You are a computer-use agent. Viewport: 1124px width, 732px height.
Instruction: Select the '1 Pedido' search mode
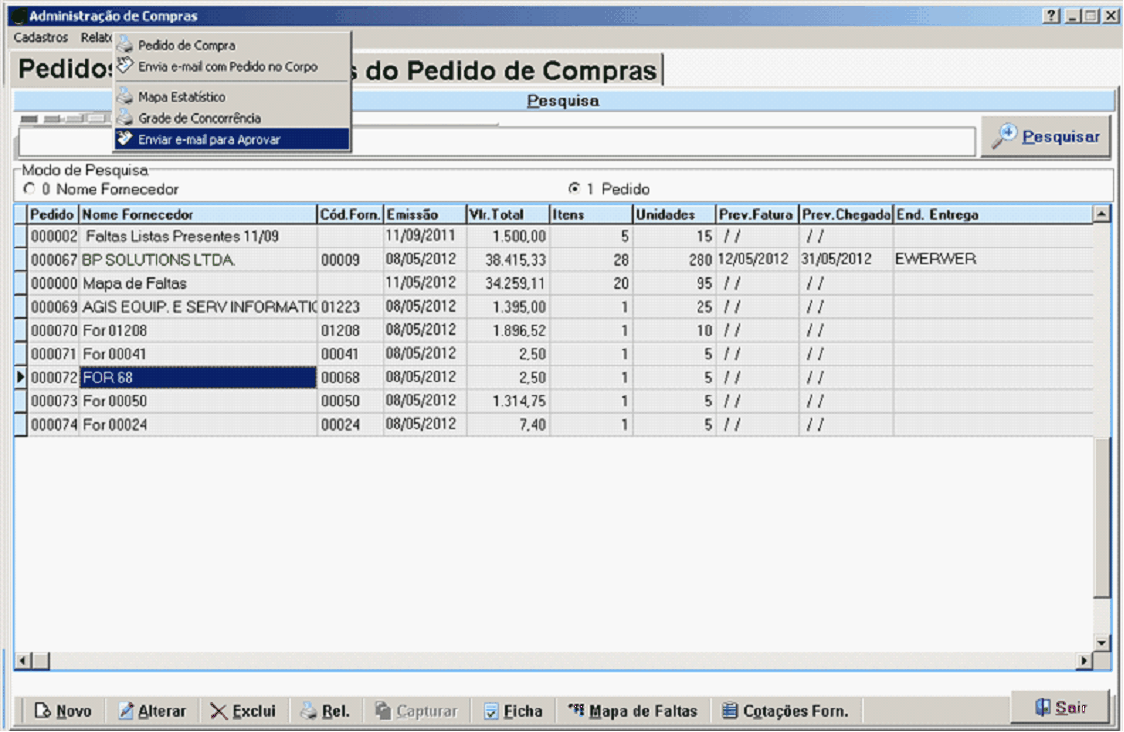pos(574,189)
